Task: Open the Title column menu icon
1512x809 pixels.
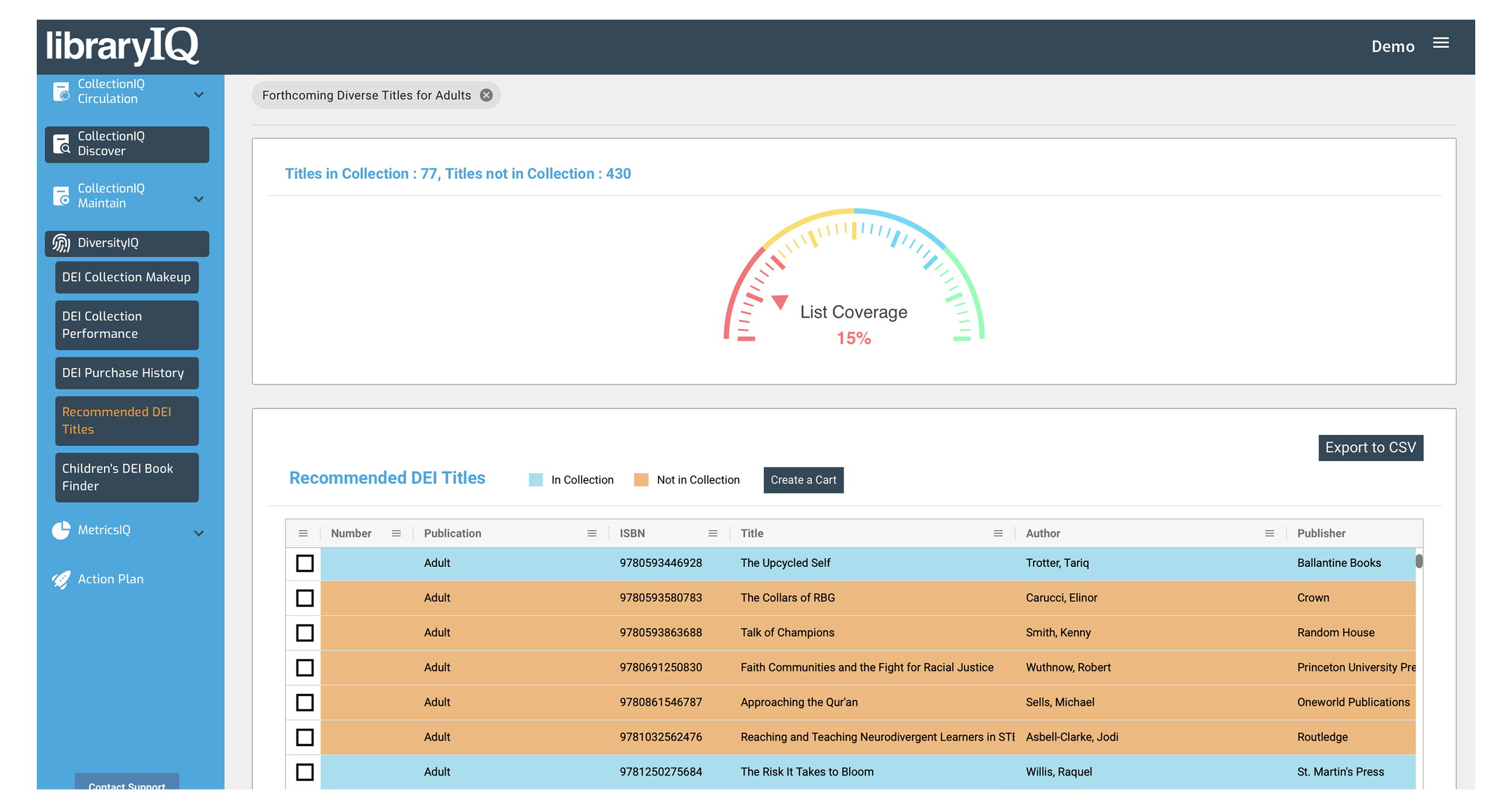Action: [998, 533]
